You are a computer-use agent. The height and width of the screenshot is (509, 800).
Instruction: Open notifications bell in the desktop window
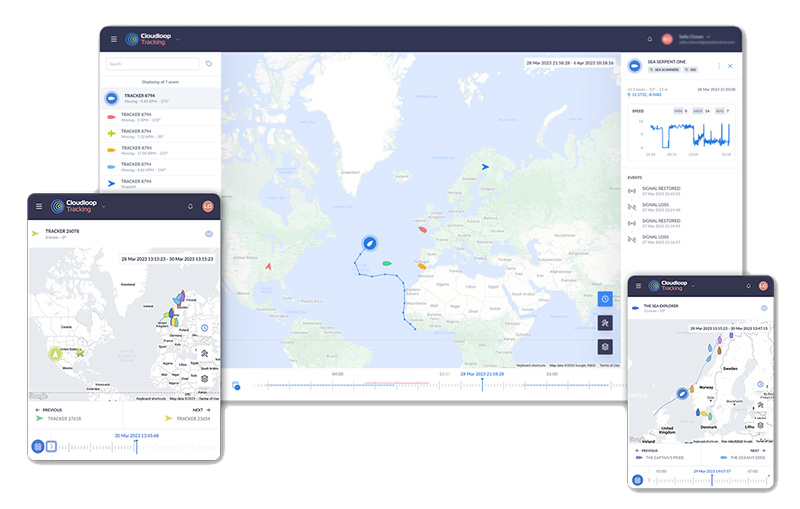[649, 39]
